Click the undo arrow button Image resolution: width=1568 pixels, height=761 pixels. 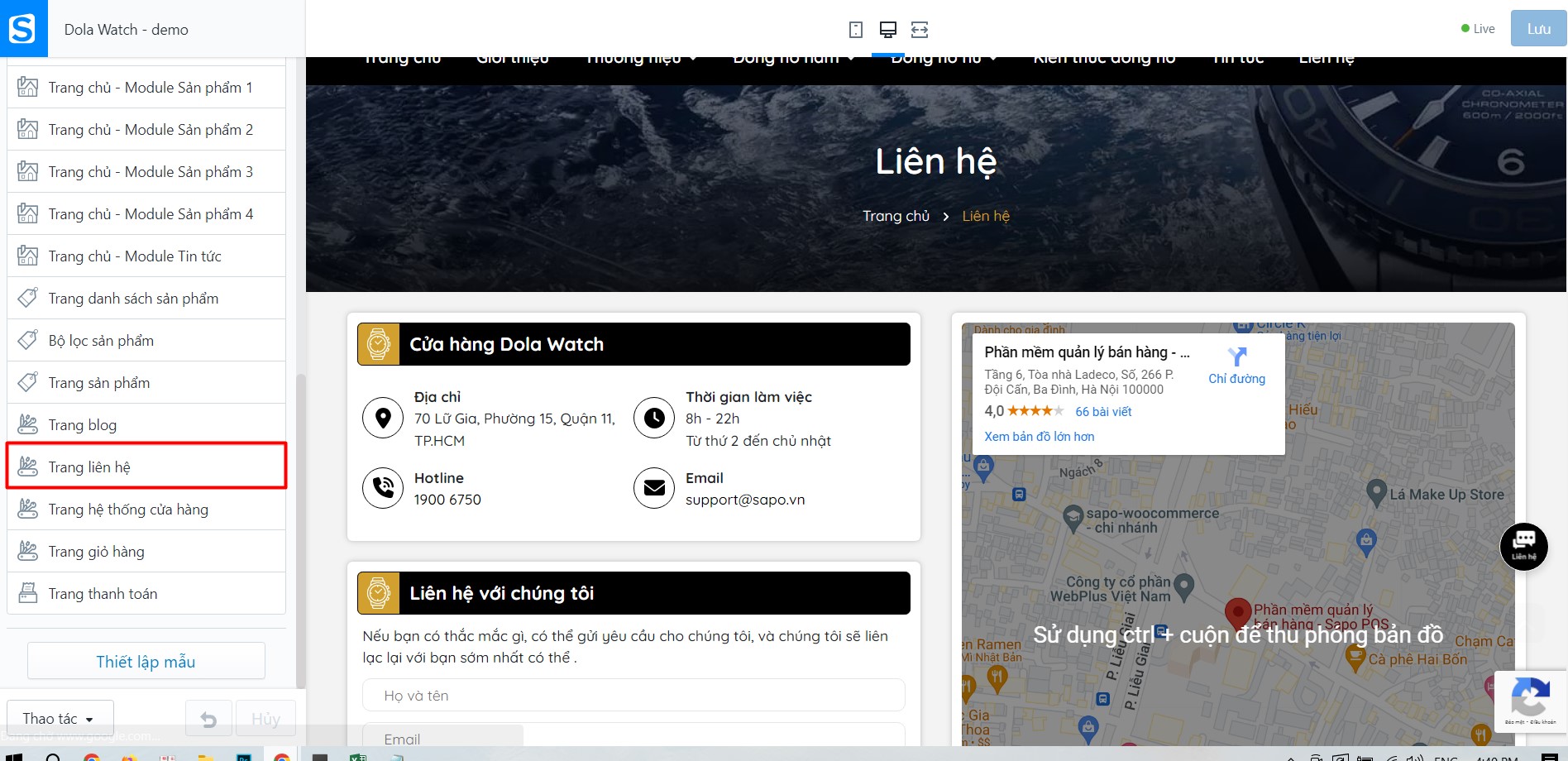208,719
